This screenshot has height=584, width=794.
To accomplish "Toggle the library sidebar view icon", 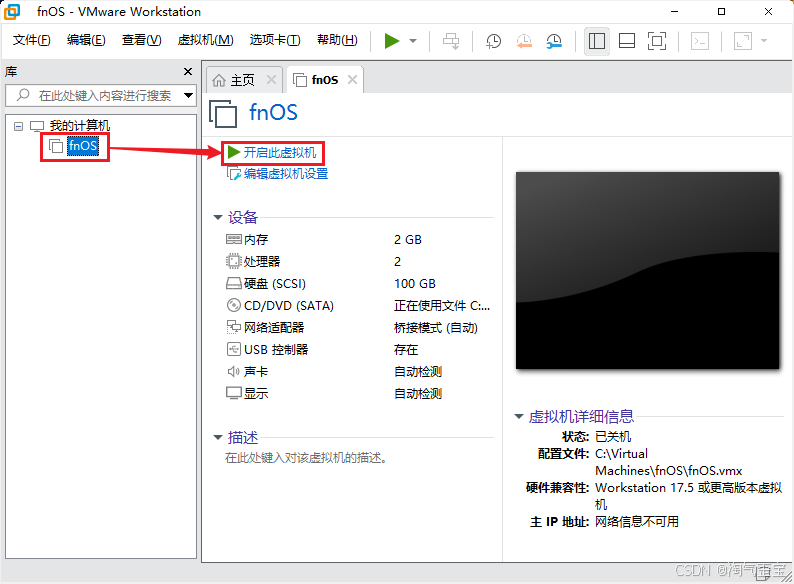I will click(597, 41).
